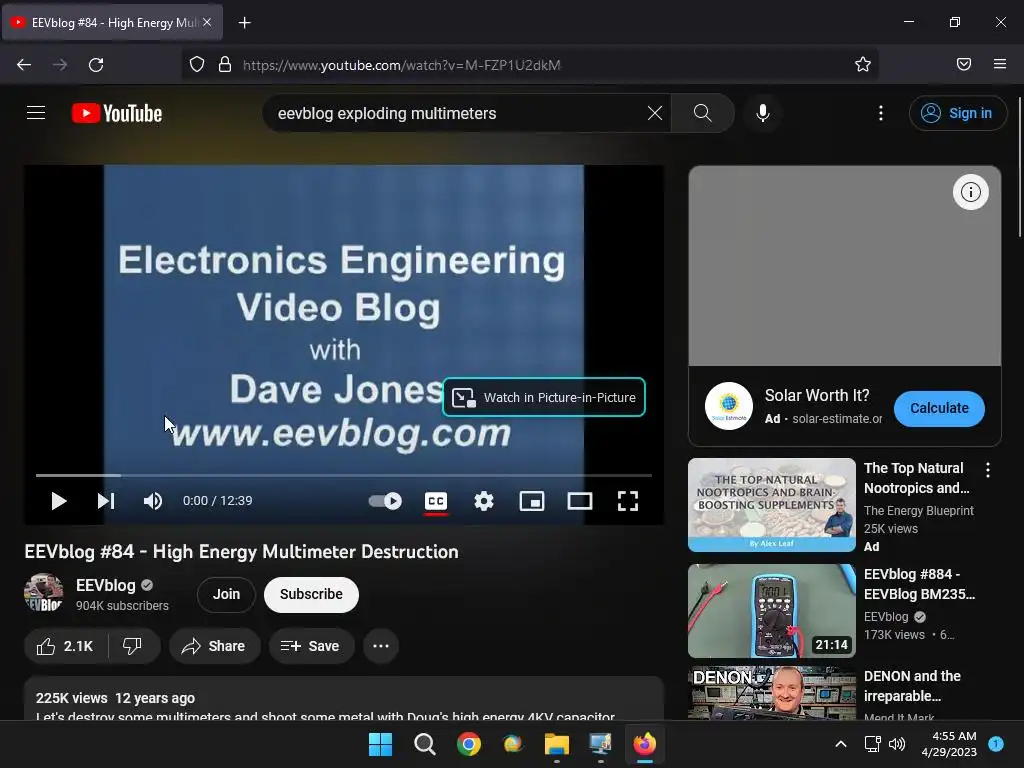Open EEVblog #884 BM235 thumbnail
Image resolution: width=1024 pixels, height=768 pixels.
pyautogui.click(x=772, y=611)
